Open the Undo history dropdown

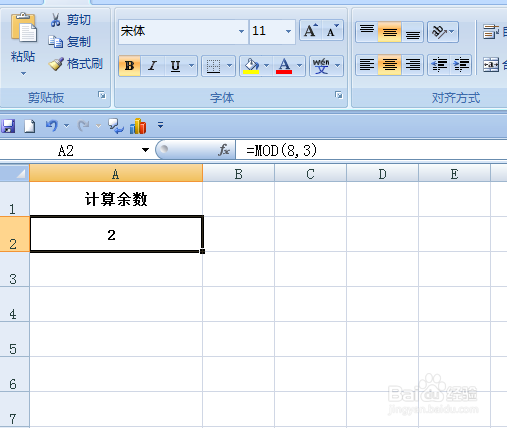(x=66, y=126)
